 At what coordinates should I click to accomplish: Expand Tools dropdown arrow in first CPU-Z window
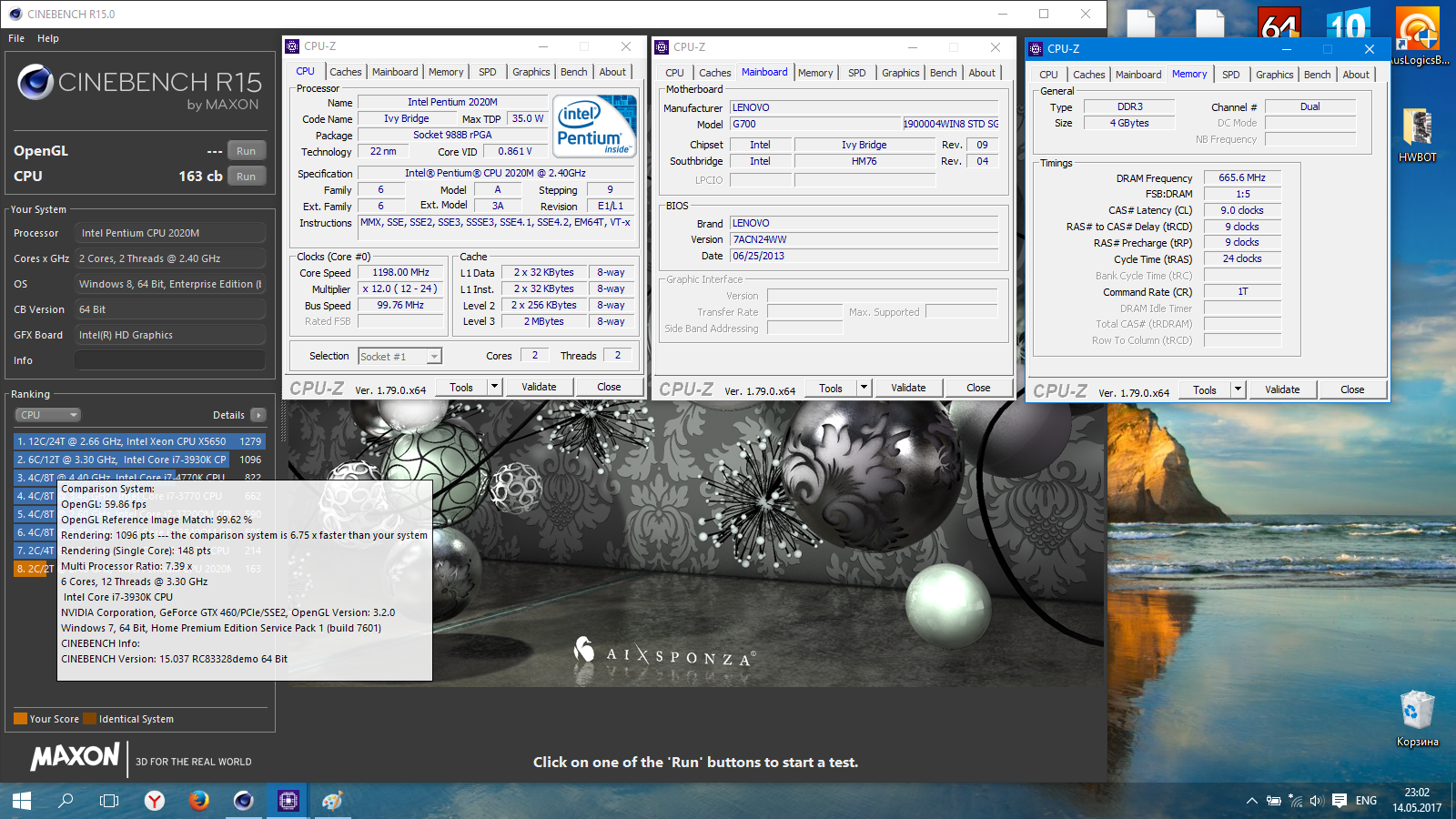[x=494, y=387]
